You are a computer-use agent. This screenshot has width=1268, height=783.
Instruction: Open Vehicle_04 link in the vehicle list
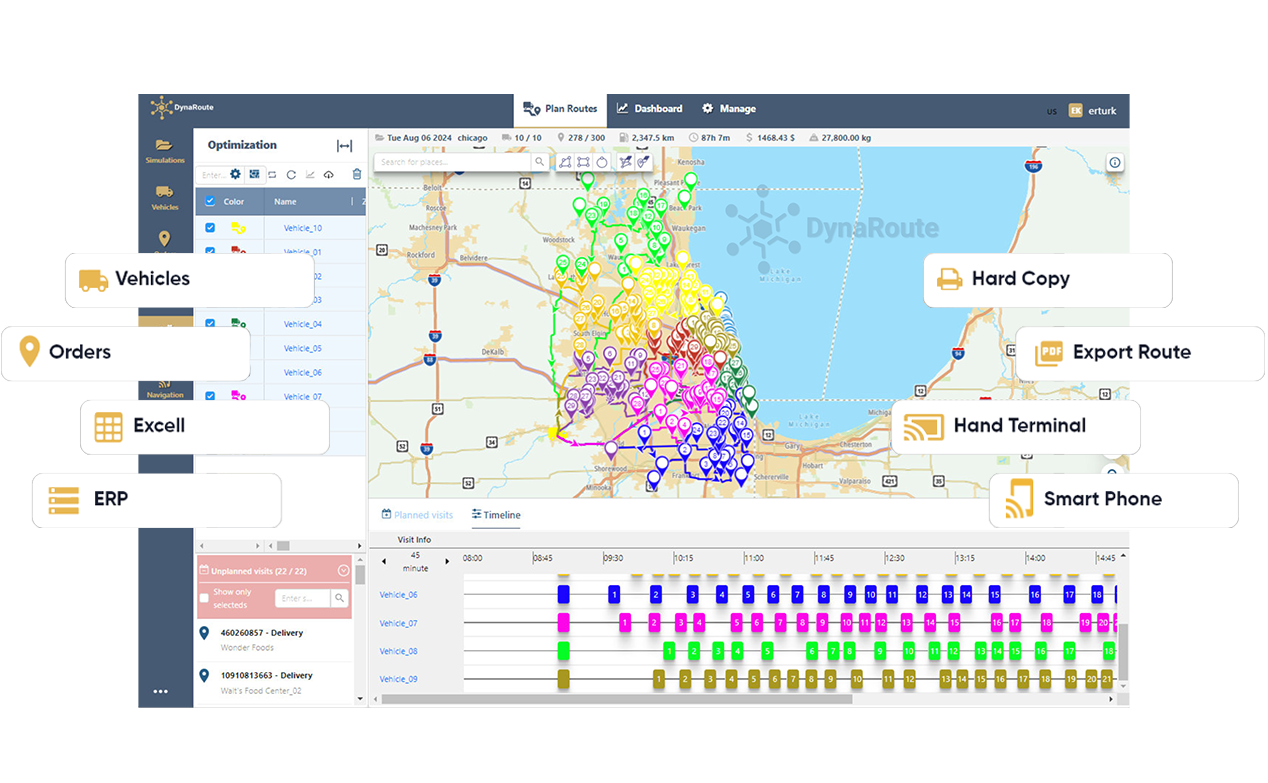click(x=303, y=324)
